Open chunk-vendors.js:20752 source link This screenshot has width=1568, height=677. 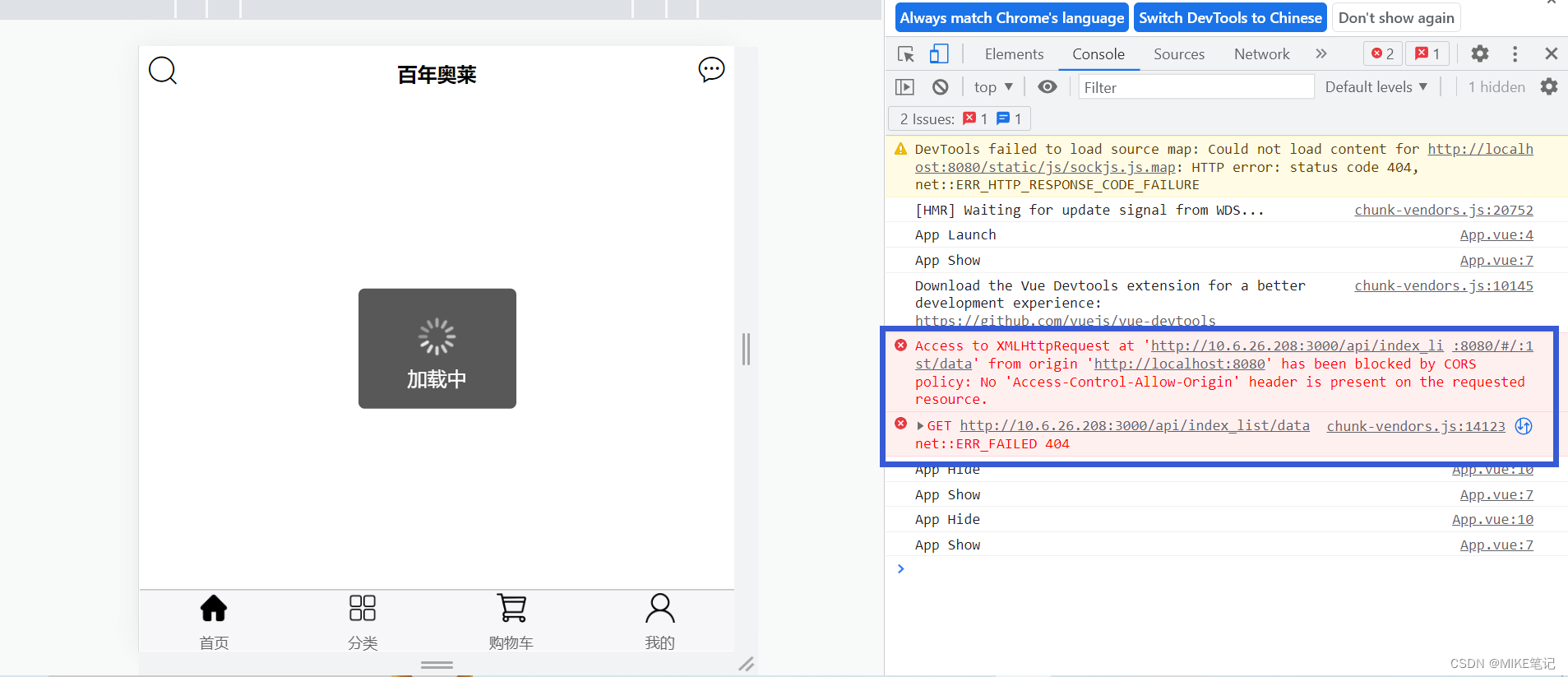[1444, 211]
